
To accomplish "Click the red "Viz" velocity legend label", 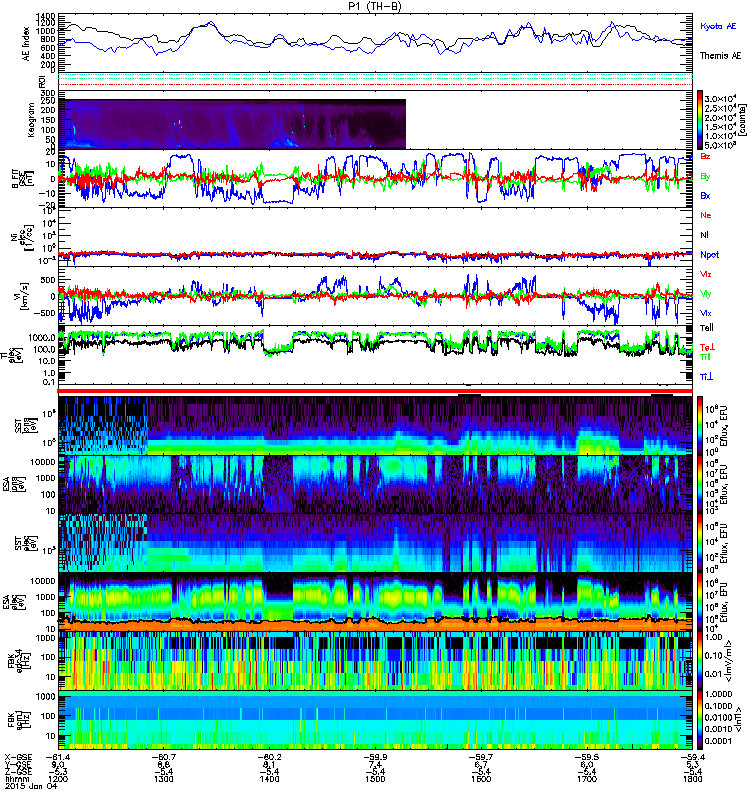I will point(706,274).
